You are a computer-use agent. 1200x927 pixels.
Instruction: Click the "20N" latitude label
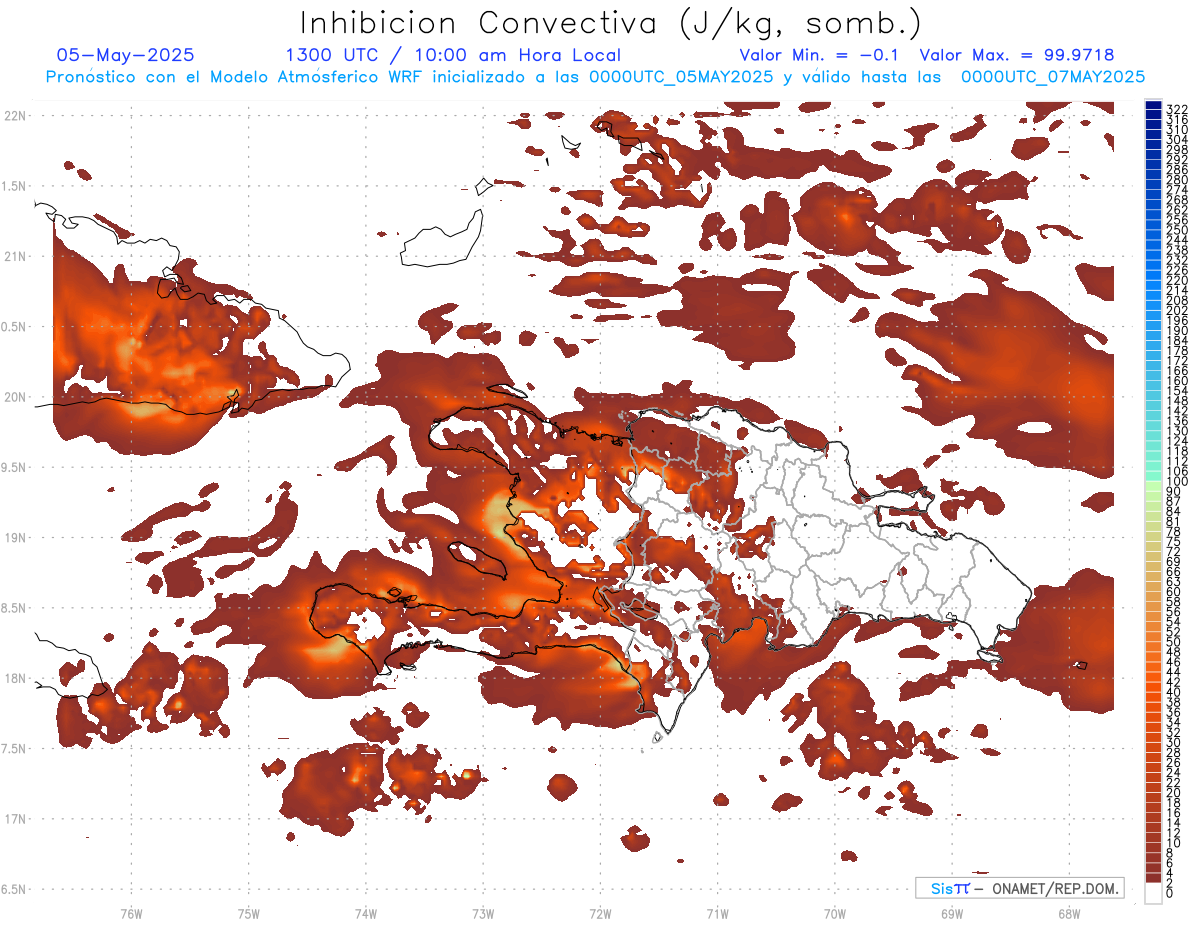click(x=14, y=397)
